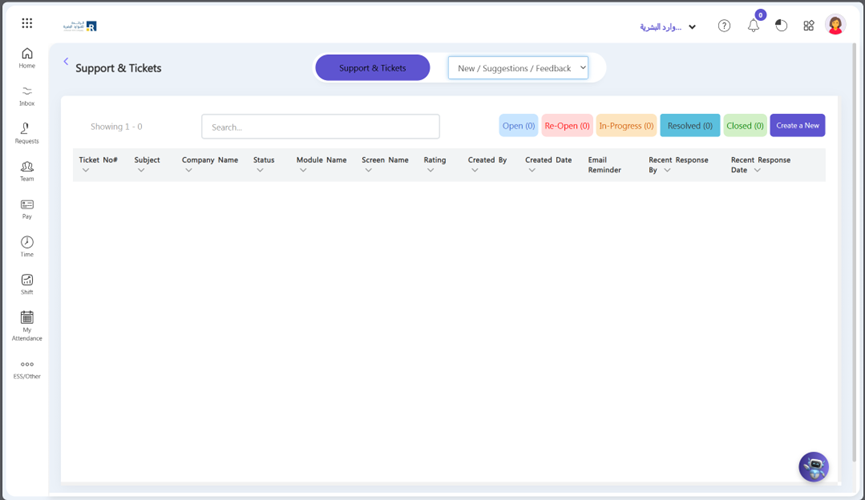Open the help question mark icon
This screenshot has width=865, height=500.
tap(724, 26)
